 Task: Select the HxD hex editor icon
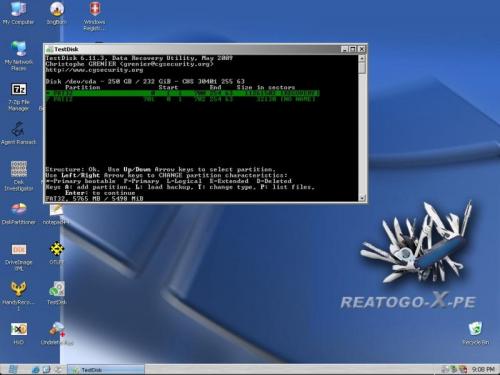tap(19, 333)
